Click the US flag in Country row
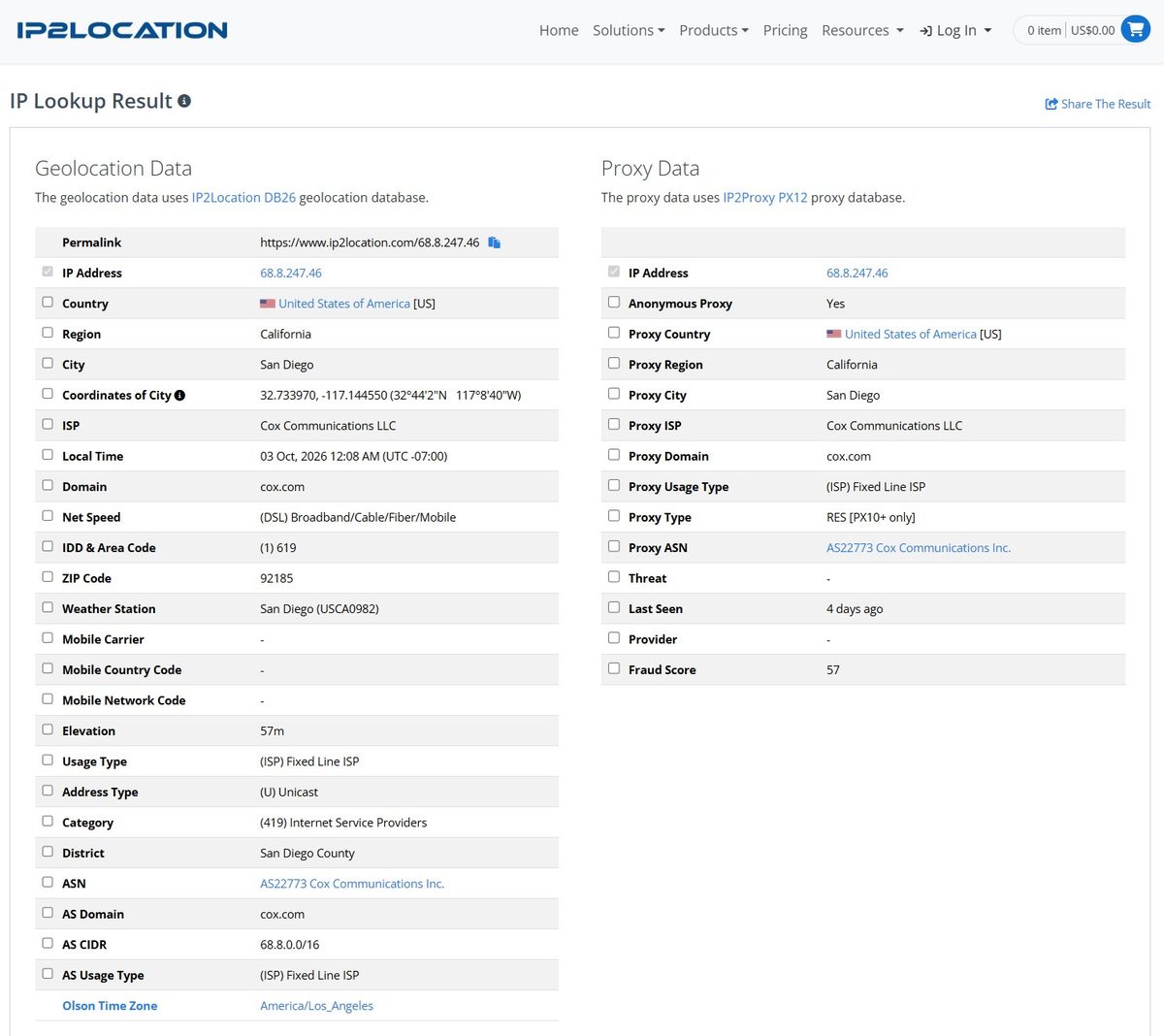Viewport: 1164px width, 1036px height. tap(268, 304)
